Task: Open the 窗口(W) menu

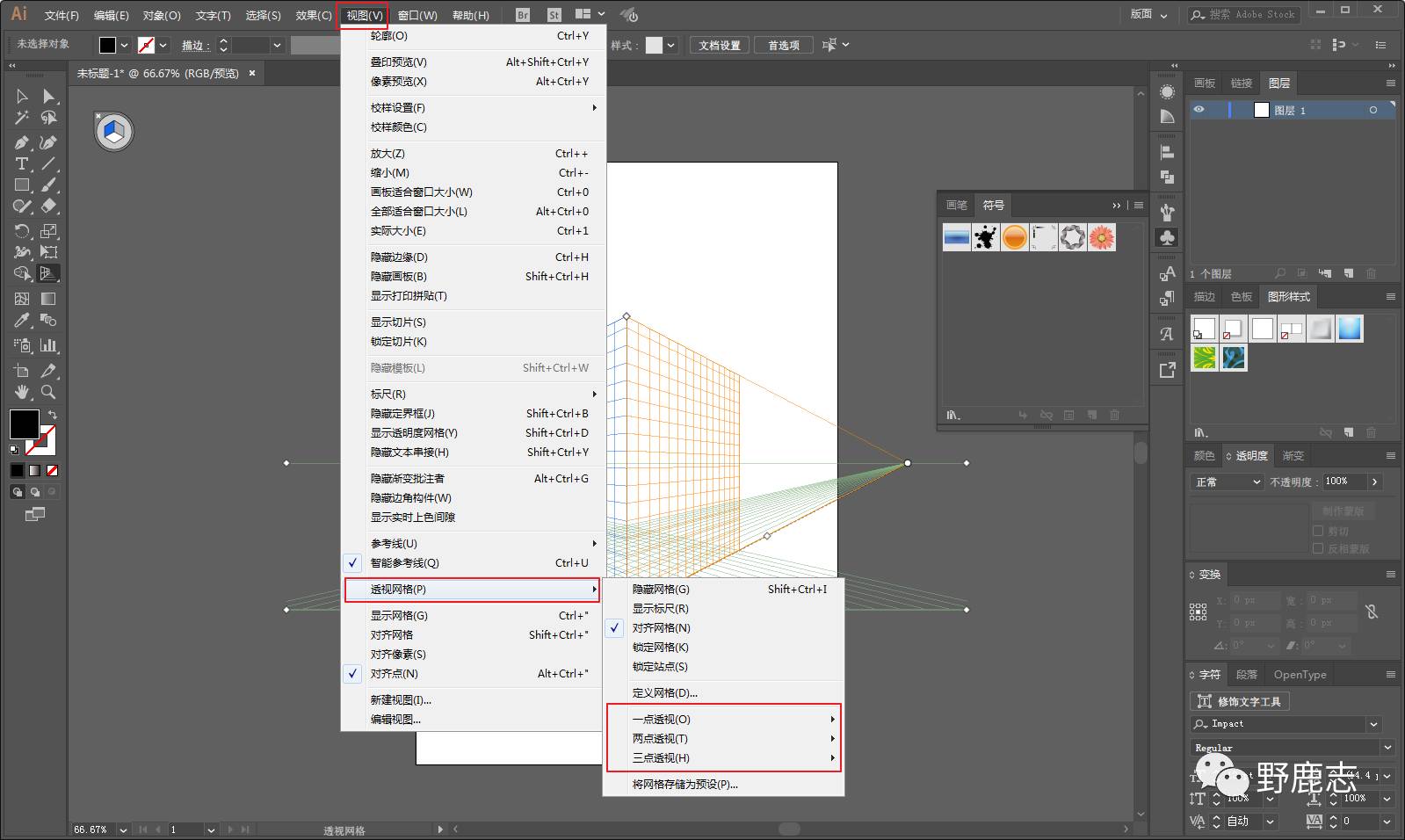Action: (417, 15)
